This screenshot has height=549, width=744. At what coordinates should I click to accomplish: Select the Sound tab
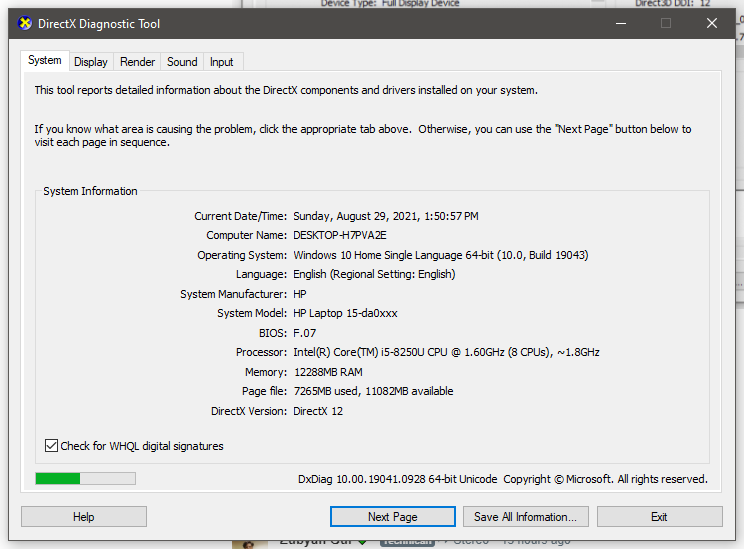point(182,62)
